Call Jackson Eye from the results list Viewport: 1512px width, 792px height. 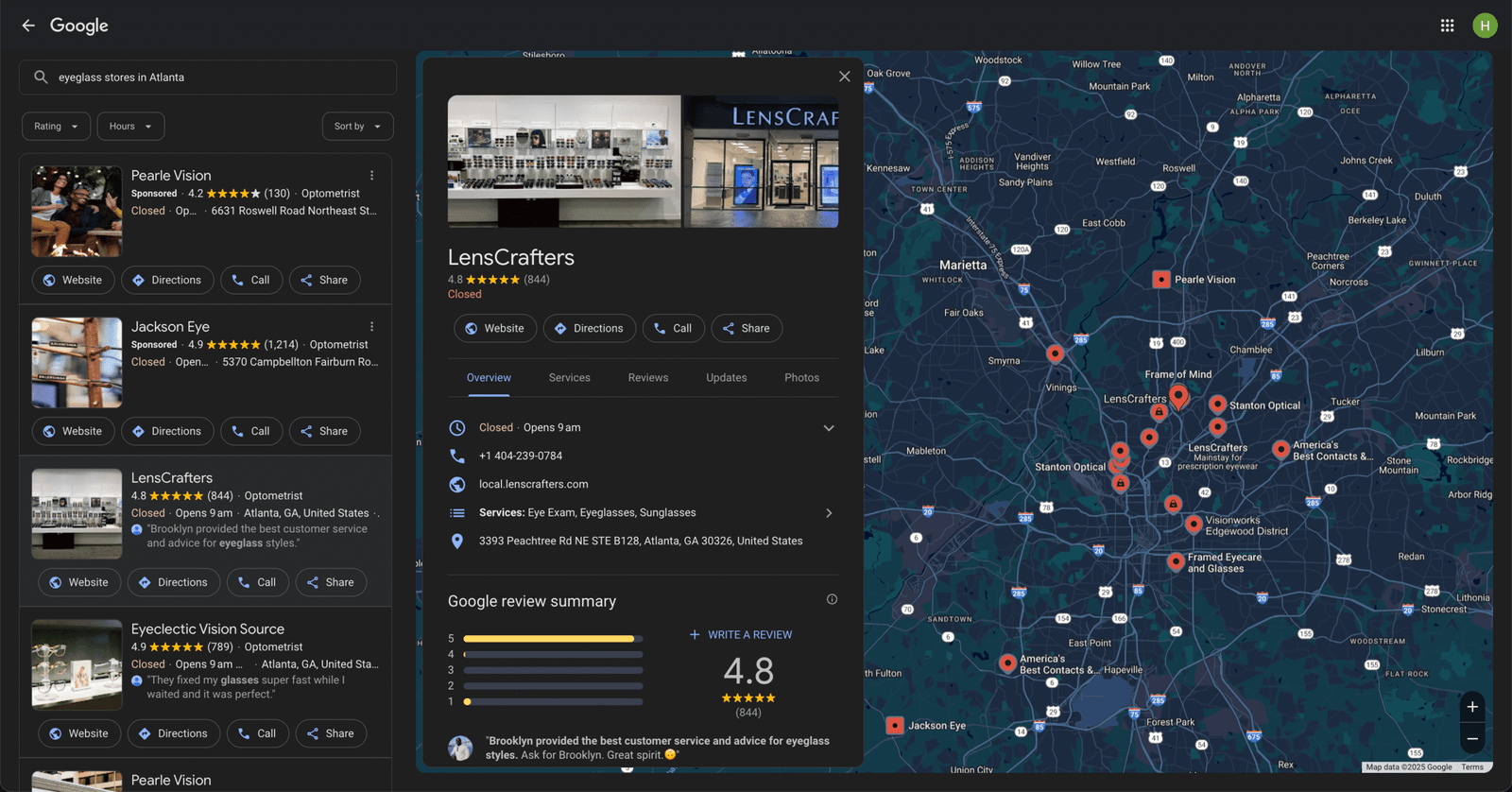tap(251, 431)
